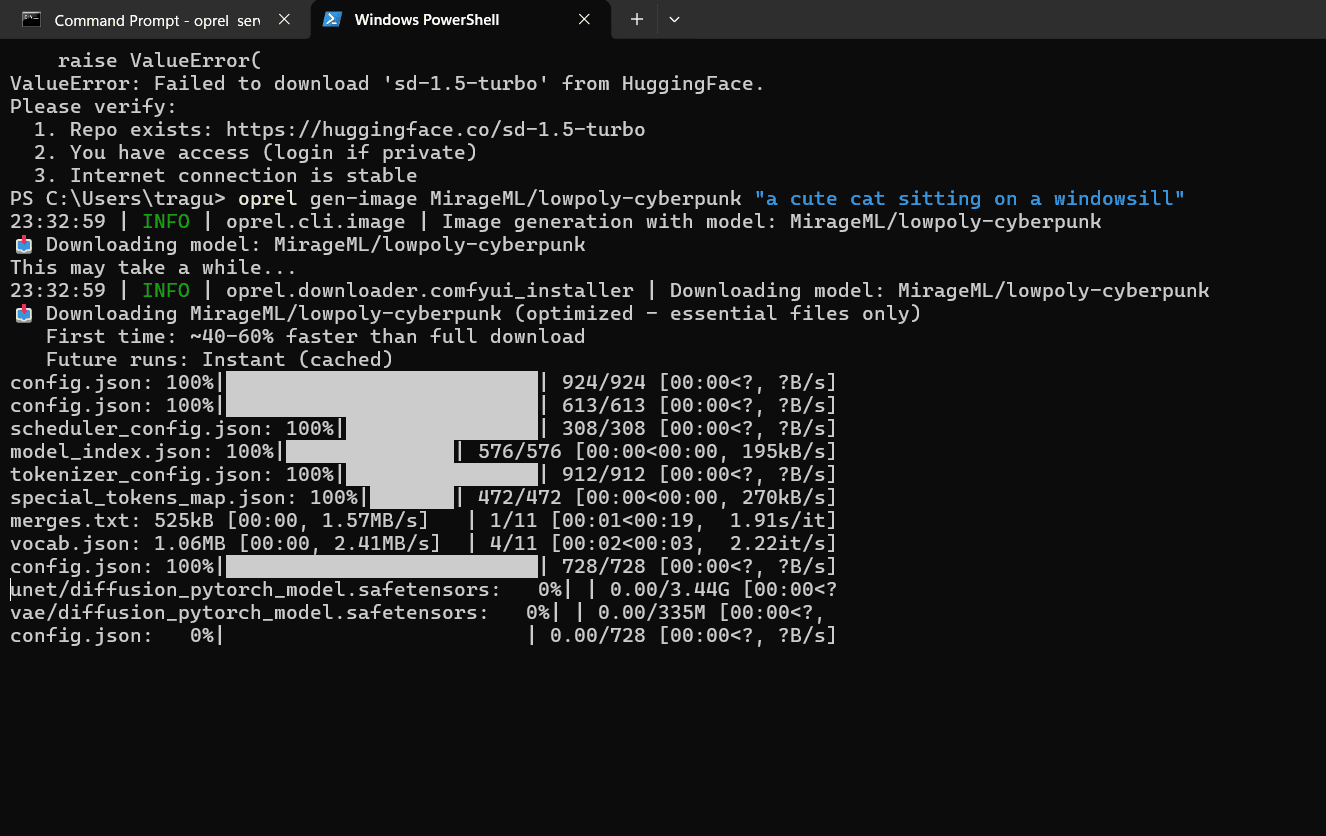Screen dimensions: 1326x836
Task: Click the unet diffusion_pytorch_model.safetensors line
Action: pos(420,589)
